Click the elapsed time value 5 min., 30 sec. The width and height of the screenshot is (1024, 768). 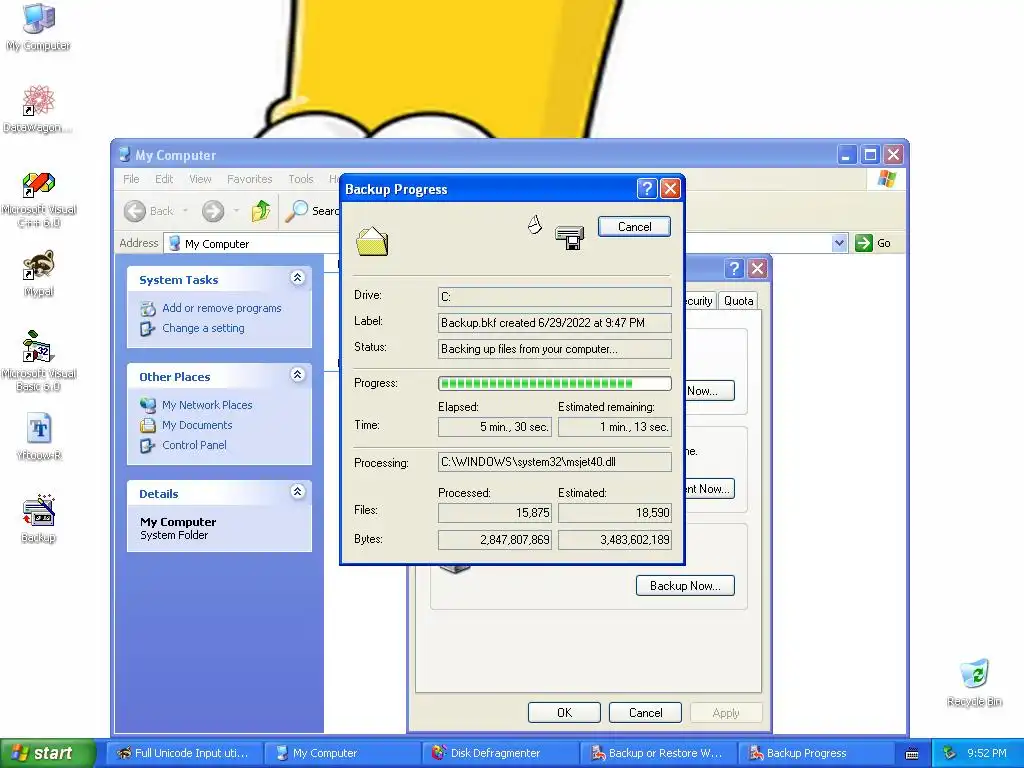click(495, 427)
